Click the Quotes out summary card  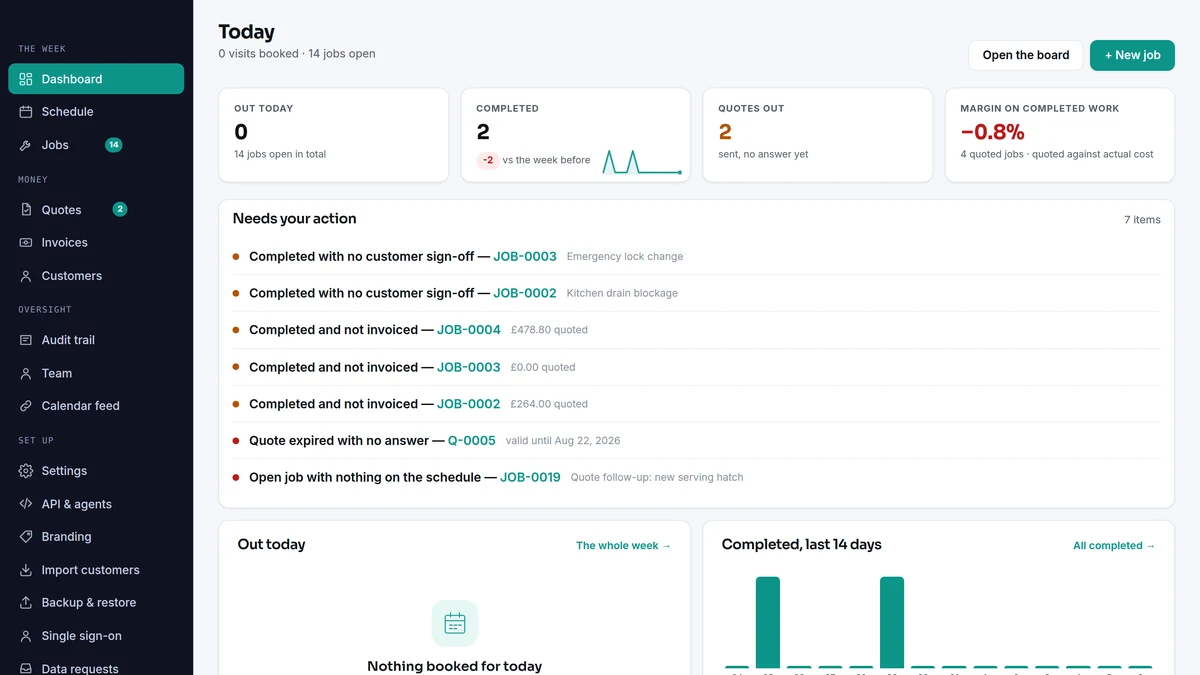(x=817, y=135)
